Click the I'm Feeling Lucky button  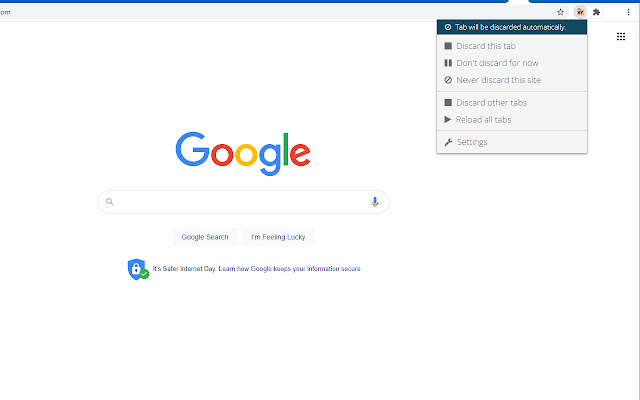coord(278,237)
